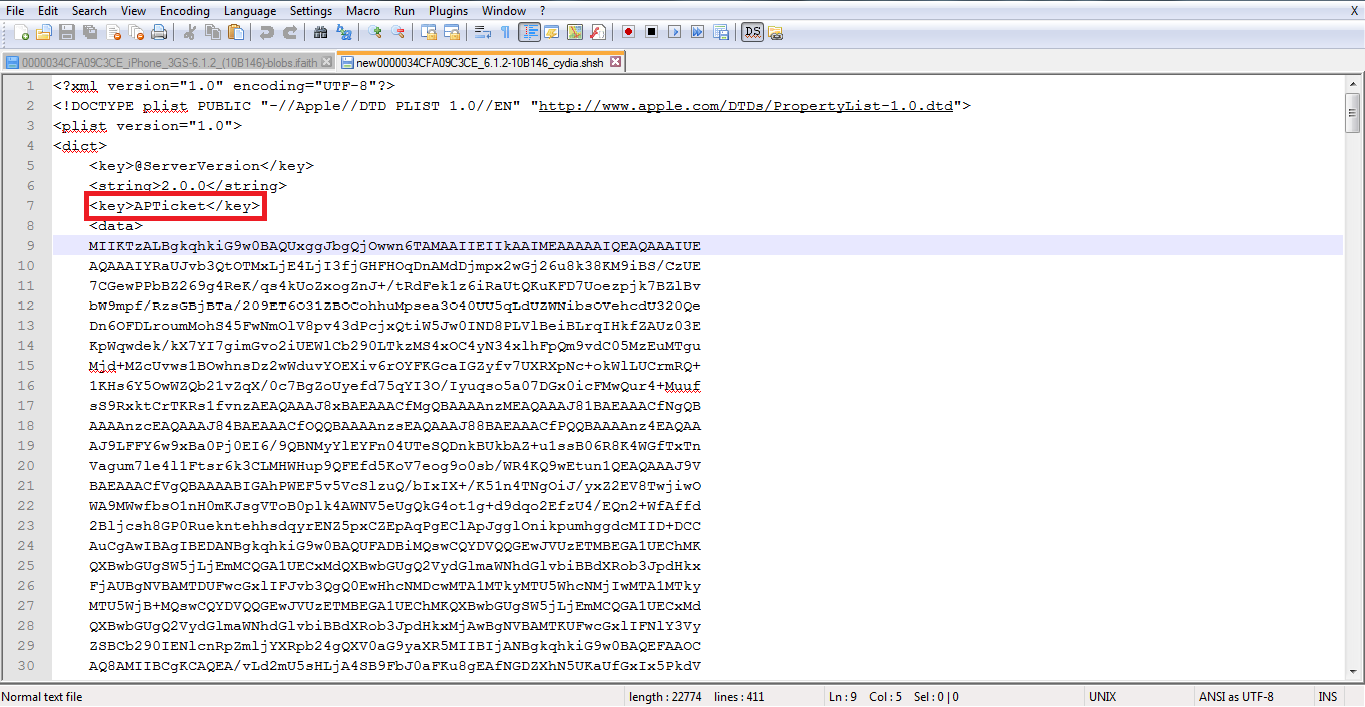Viewport: 1365px width, 707px height.
Task: Open the Language menu
Action: [x=250, y=10]
